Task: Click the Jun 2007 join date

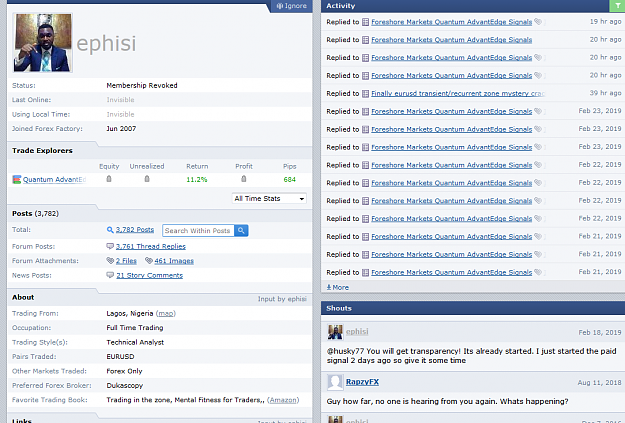Action: coord(121,129)
